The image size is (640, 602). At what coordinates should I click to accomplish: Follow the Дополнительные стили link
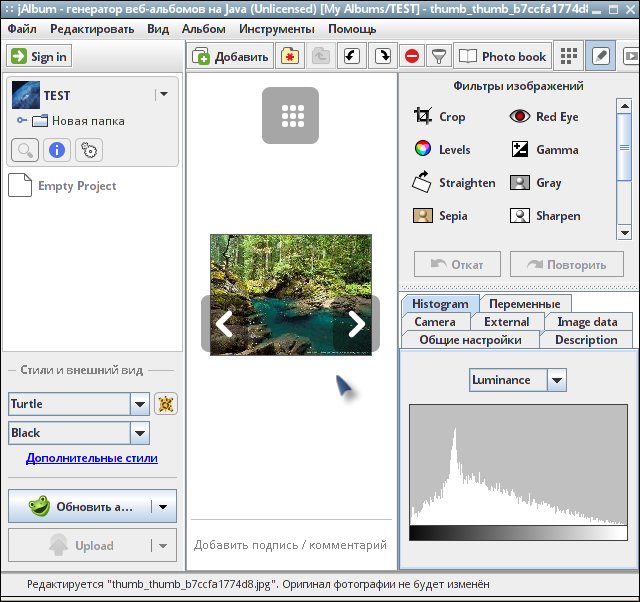click(x=92, y=458)
